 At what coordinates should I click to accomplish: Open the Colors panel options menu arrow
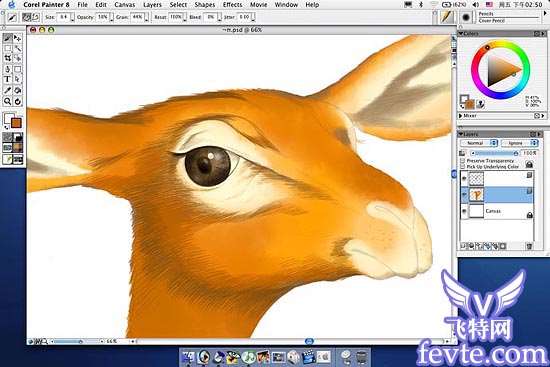point(543,34)
